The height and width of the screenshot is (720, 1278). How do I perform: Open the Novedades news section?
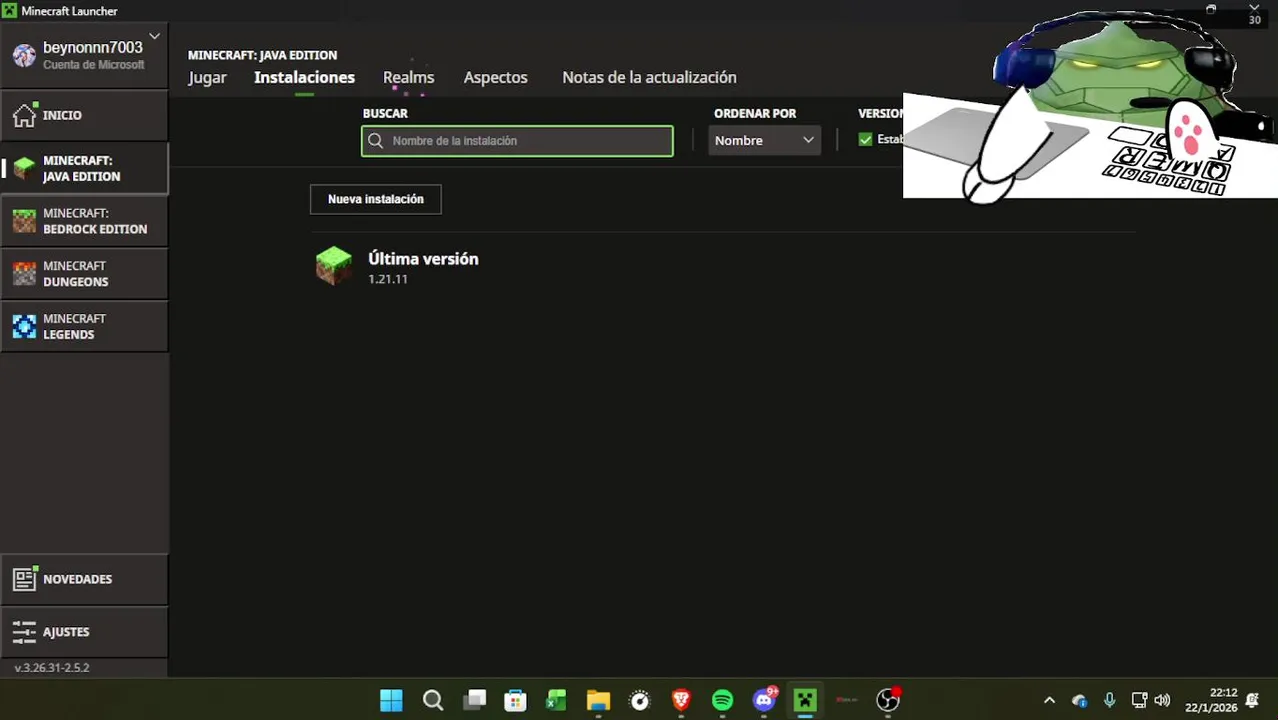pyautogui.click(x=84, y=579)
